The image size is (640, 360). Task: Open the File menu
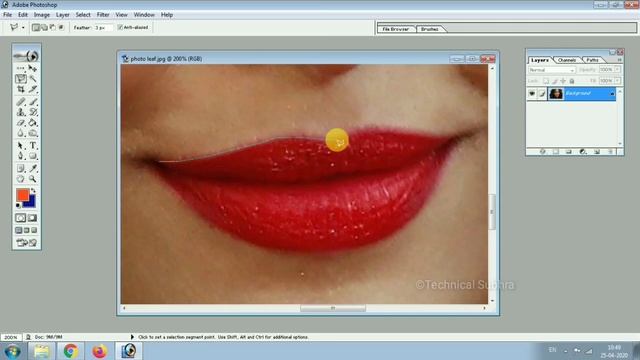click(x=7, y=15)
